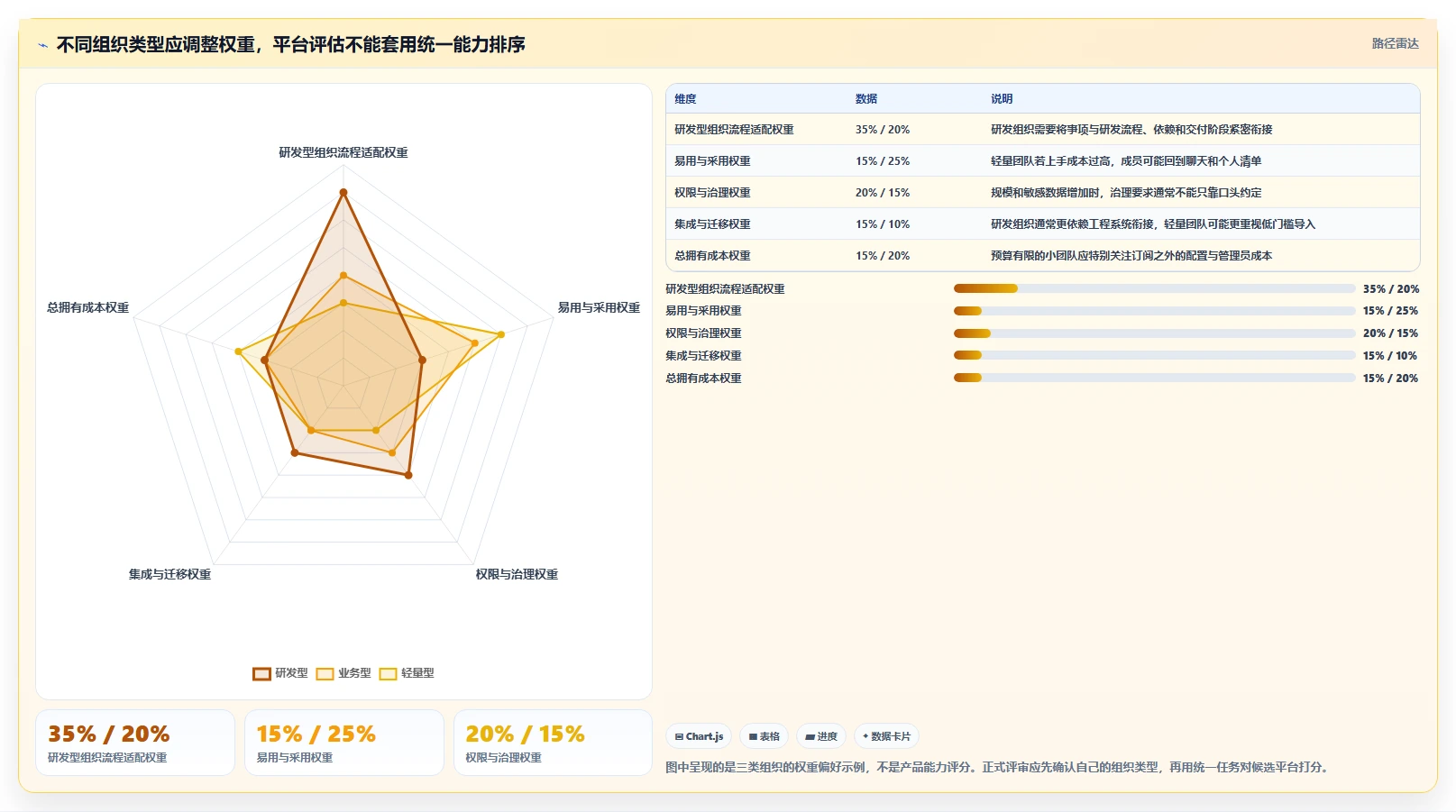The width and height of the screenshot is (1456, 812).
Task: Click the 15% / 10% progress value label
Action: click(1389, 355)
